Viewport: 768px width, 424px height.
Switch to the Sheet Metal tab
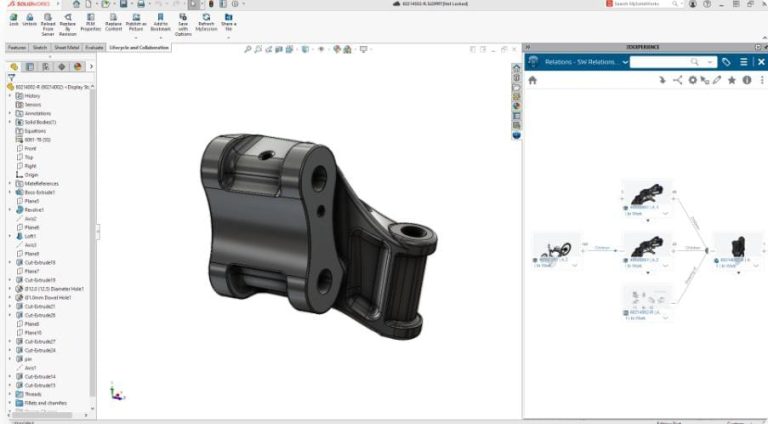tap(67, 47)
